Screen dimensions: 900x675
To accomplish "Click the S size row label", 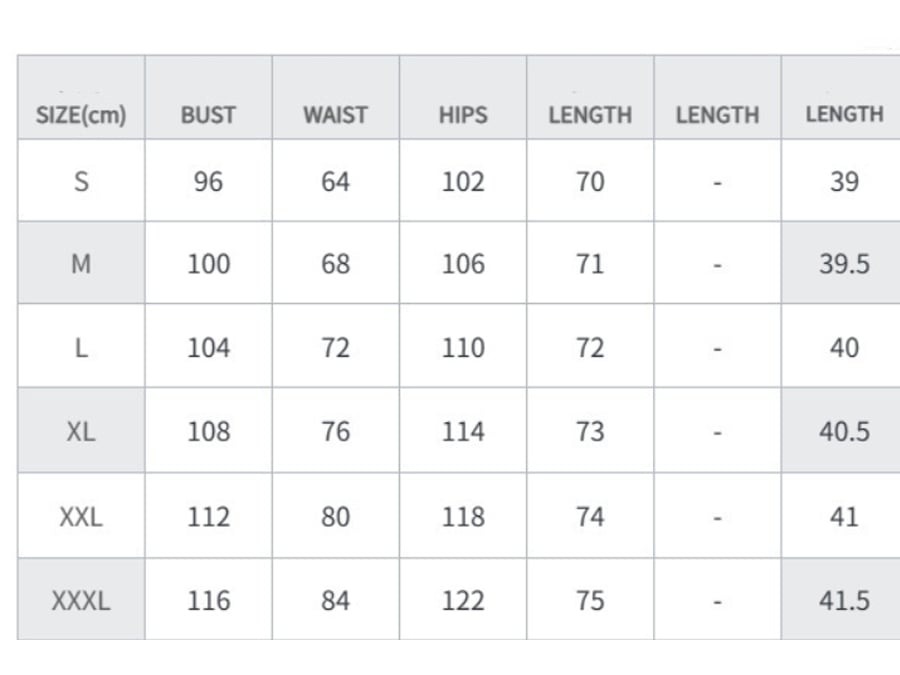I will coord(81,182).
